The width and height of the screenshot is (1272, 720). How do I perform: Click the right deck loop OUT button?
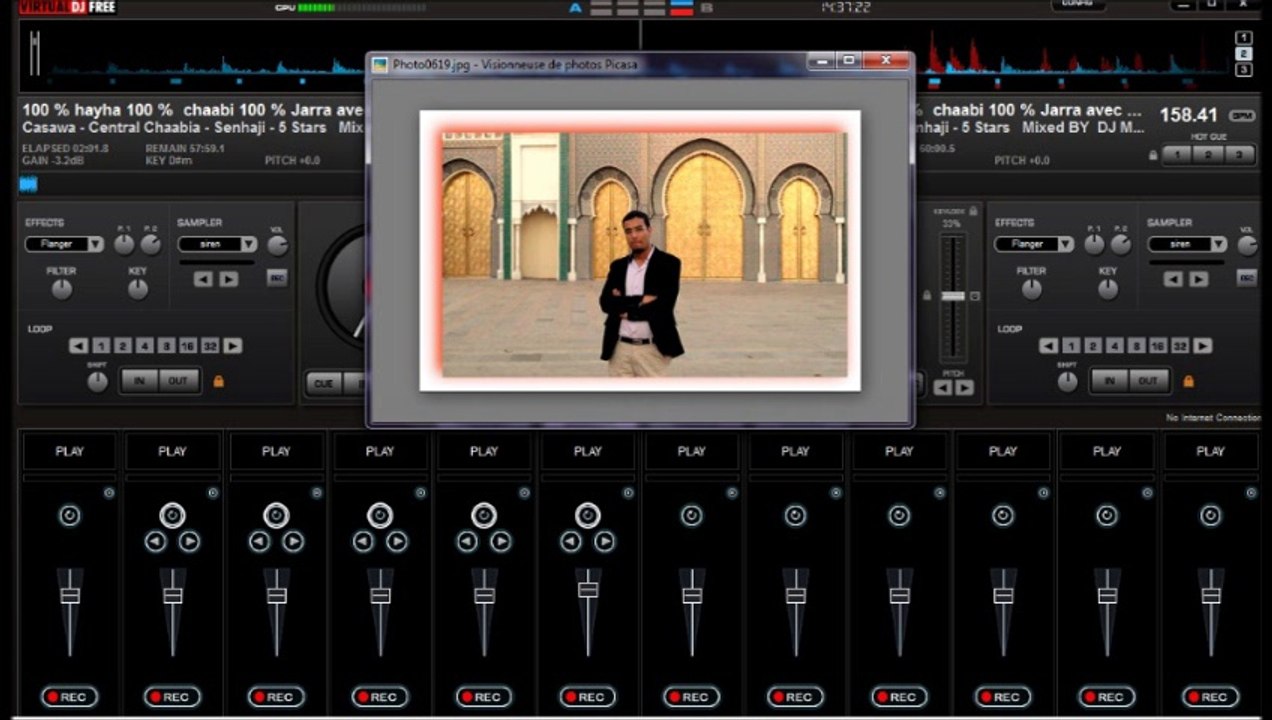pyautogui.click(x=1148, y=381)
